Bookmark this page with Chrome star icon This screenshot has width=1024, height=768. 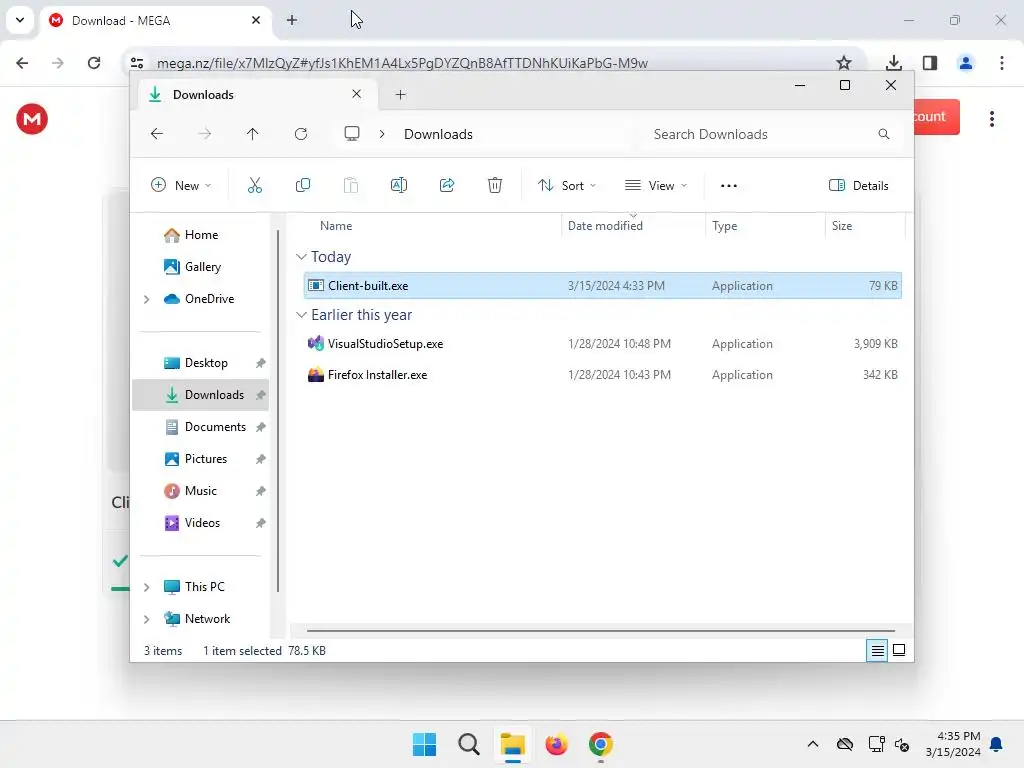pos(844,63)
